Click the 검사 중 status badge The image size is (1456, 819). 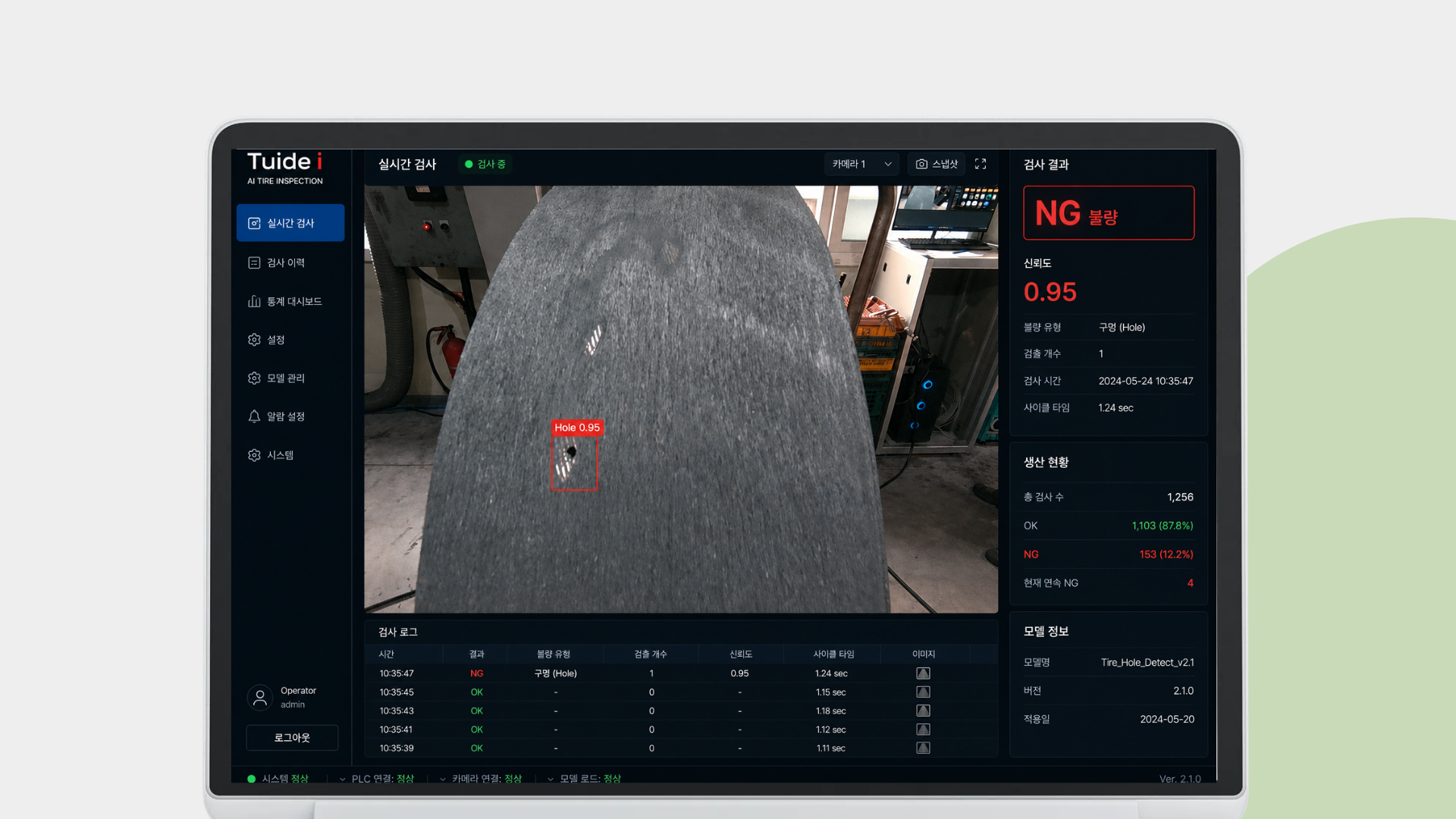[485, 164]
